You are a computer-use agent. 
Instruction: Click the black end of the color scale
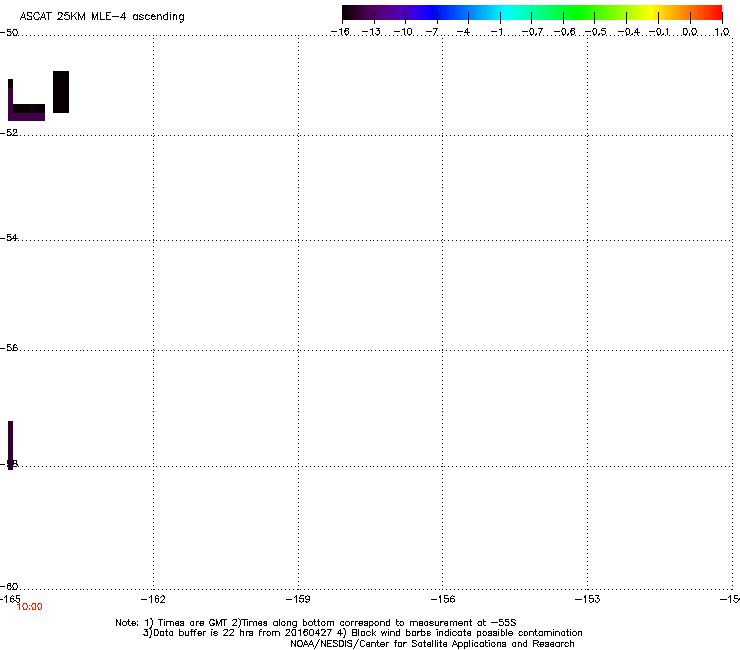click(349, 13)
